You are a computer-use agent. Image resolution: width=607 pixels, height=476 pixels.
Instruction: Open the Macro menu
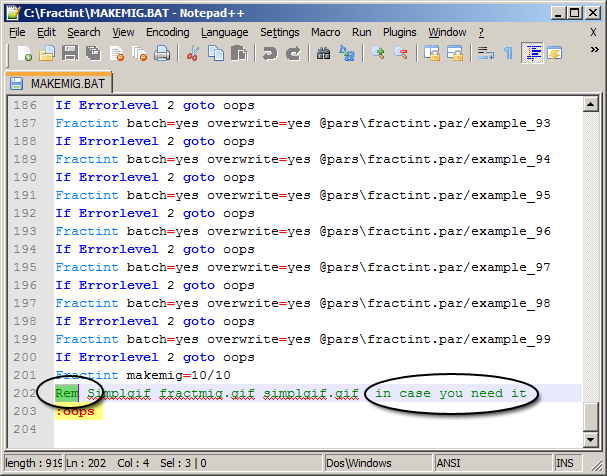pos(326,33)
